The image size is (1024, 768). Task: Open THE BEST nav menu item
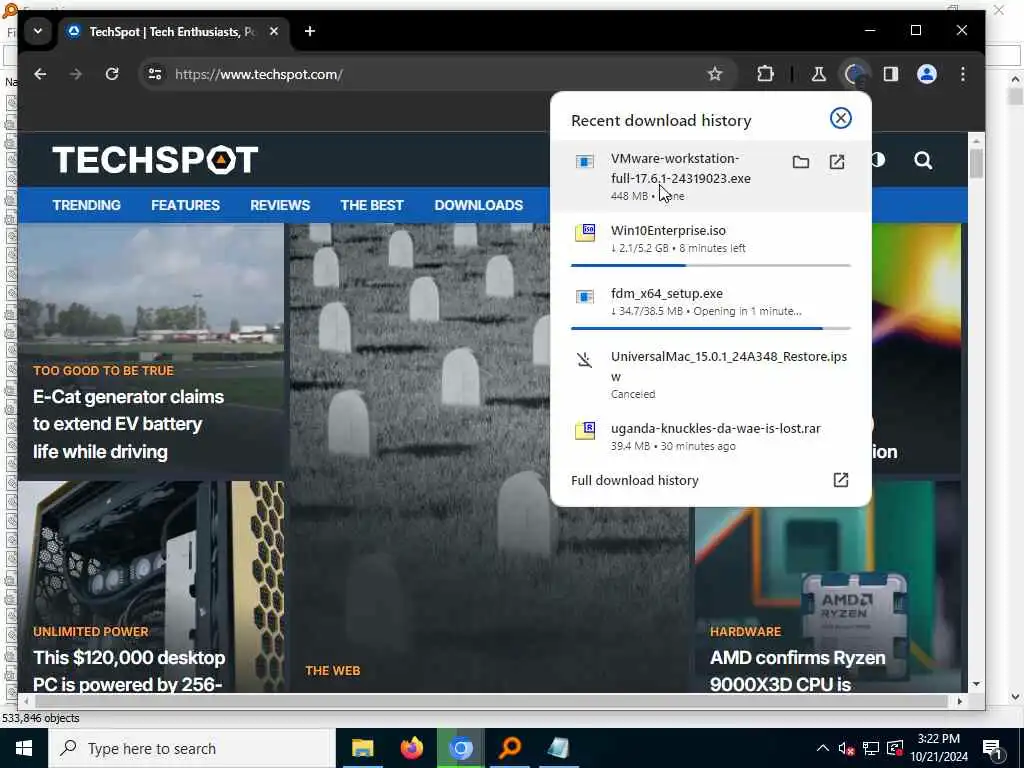click(372, 205)
